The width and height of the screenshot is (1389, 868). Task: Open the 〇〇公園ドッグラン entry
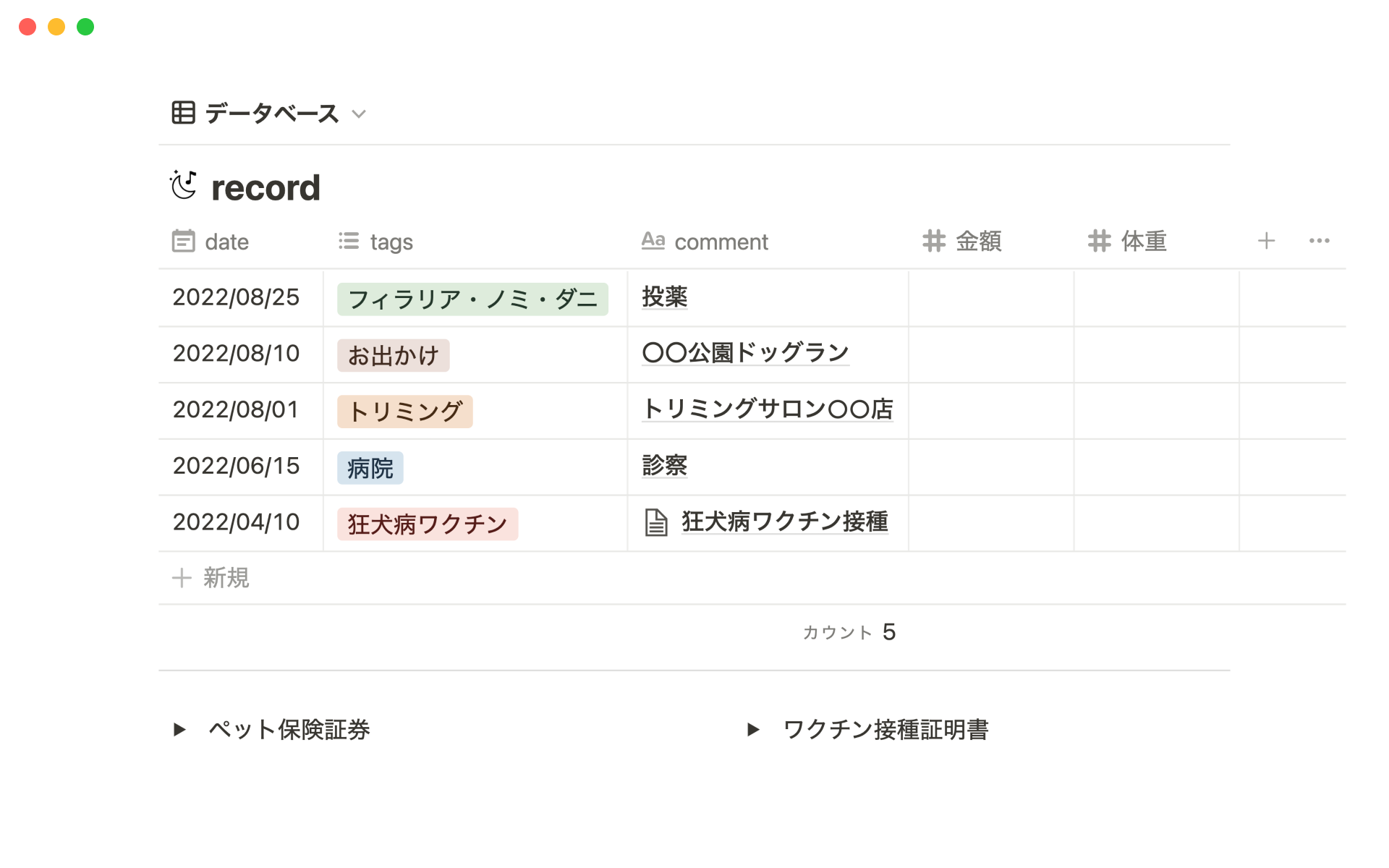[745, 353]
